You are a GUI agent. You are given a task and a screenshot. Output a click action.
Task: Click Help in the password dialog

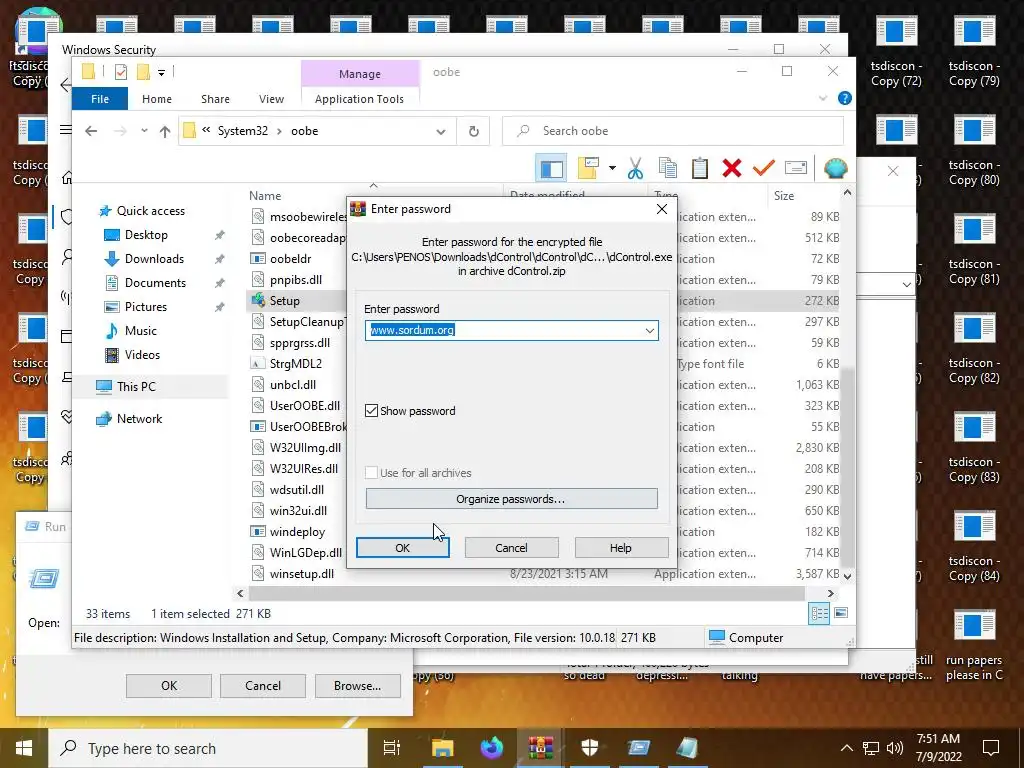click(x=620, y=548)
